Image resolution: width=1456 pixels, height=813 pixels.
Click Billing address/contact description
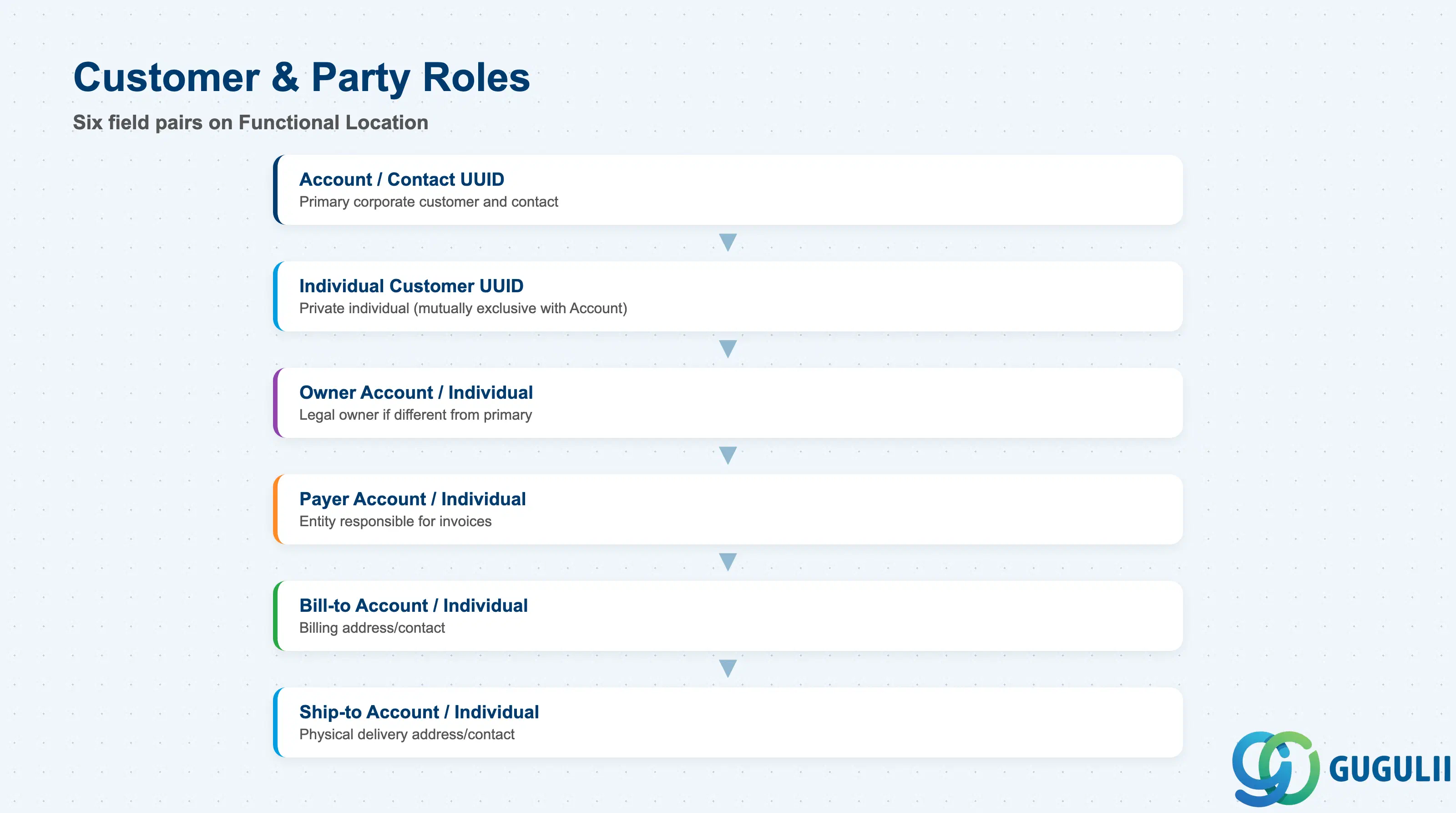[x=372, y=628]
